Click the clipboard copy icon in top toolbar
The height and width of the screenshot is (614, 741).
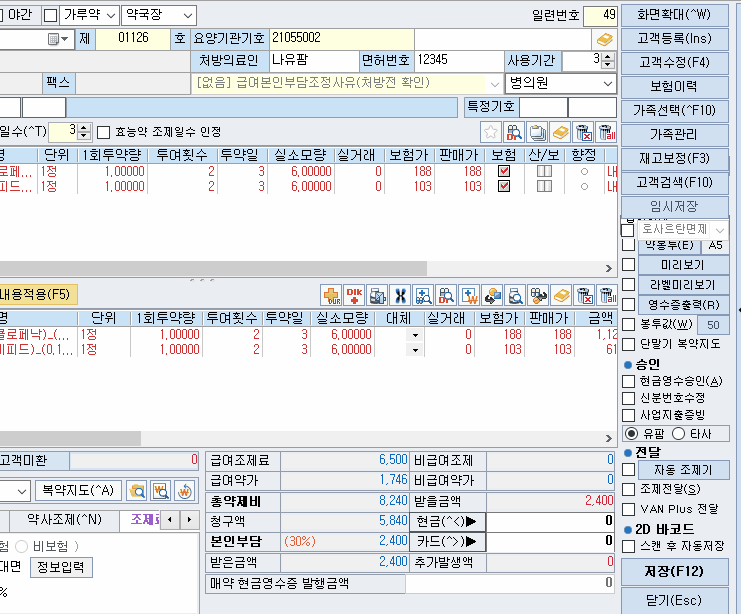point(537,132)
